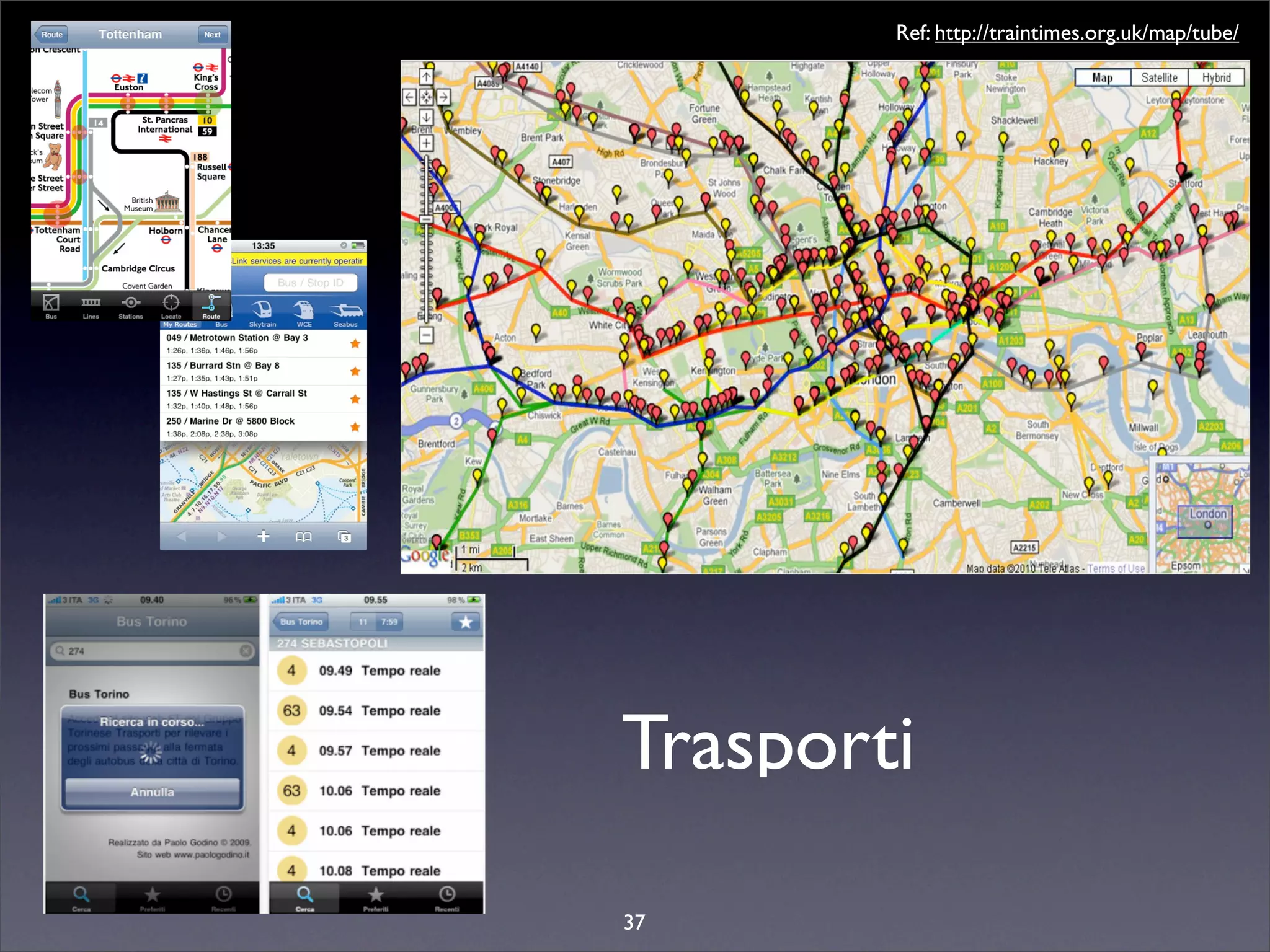Toggle favorite star for 135 Burrard Stn
The height and width of the screenshot is (952, 1270).
(x=355, y=371)
